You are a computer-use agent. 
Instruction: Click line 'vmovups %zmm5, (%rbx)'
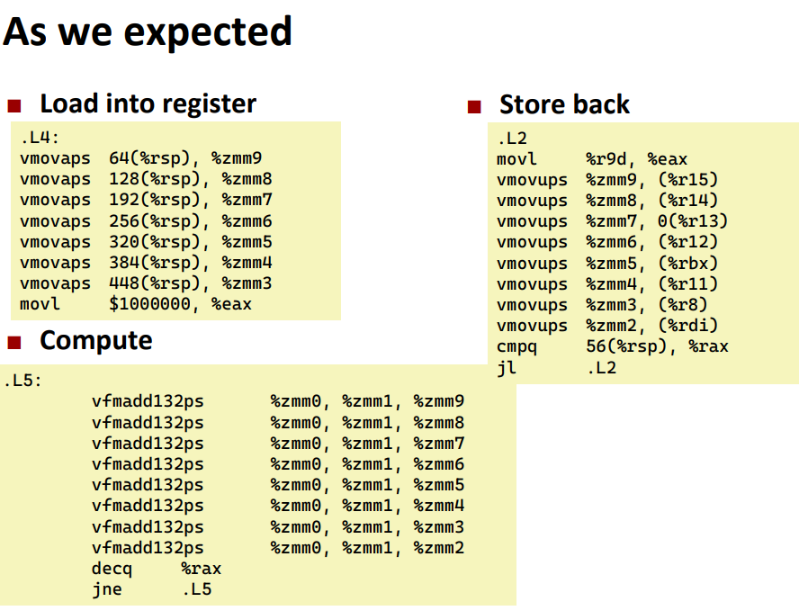[x=607, y=263]
